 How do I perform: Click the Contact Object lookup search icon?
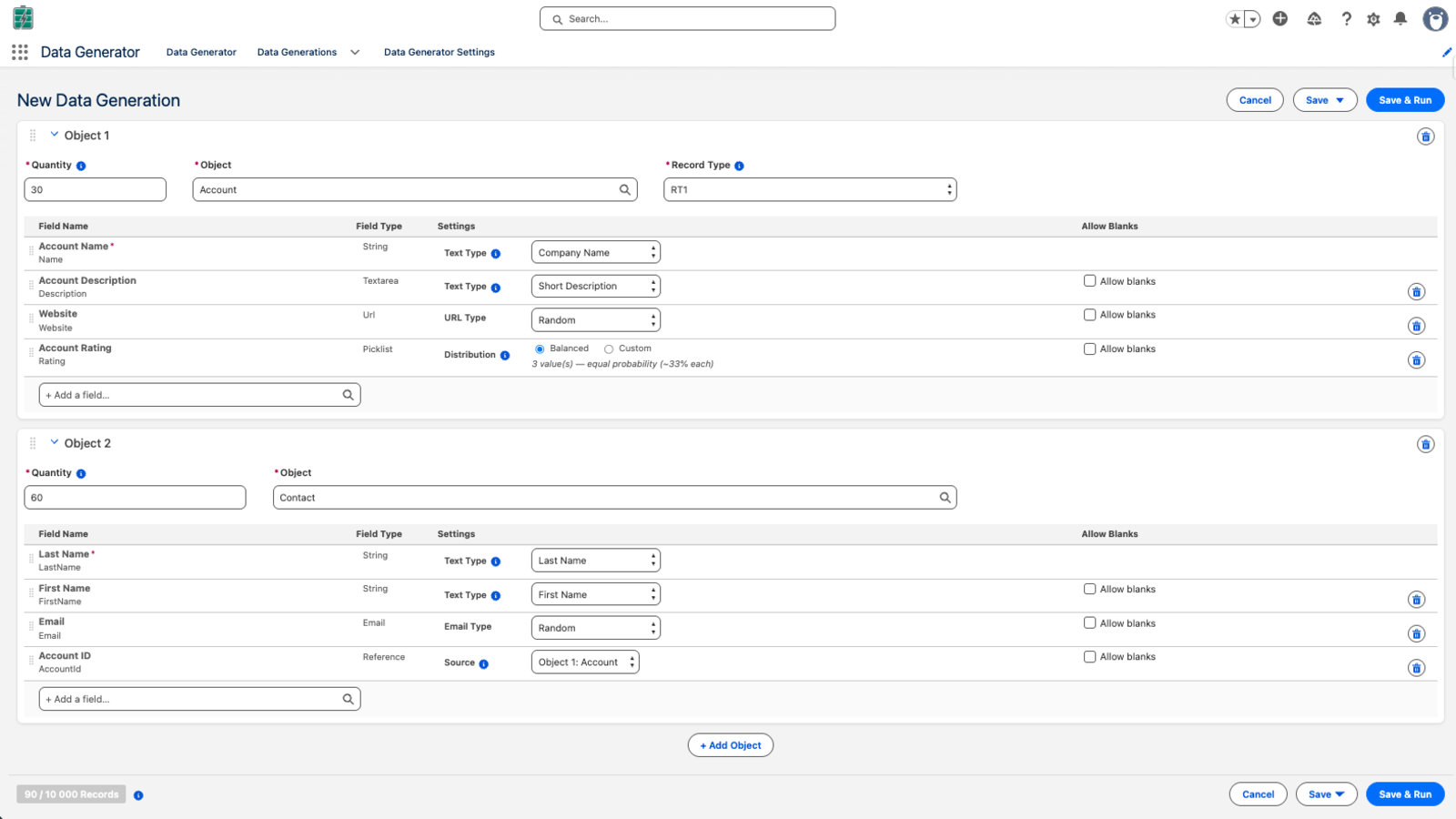pos(945,498)
